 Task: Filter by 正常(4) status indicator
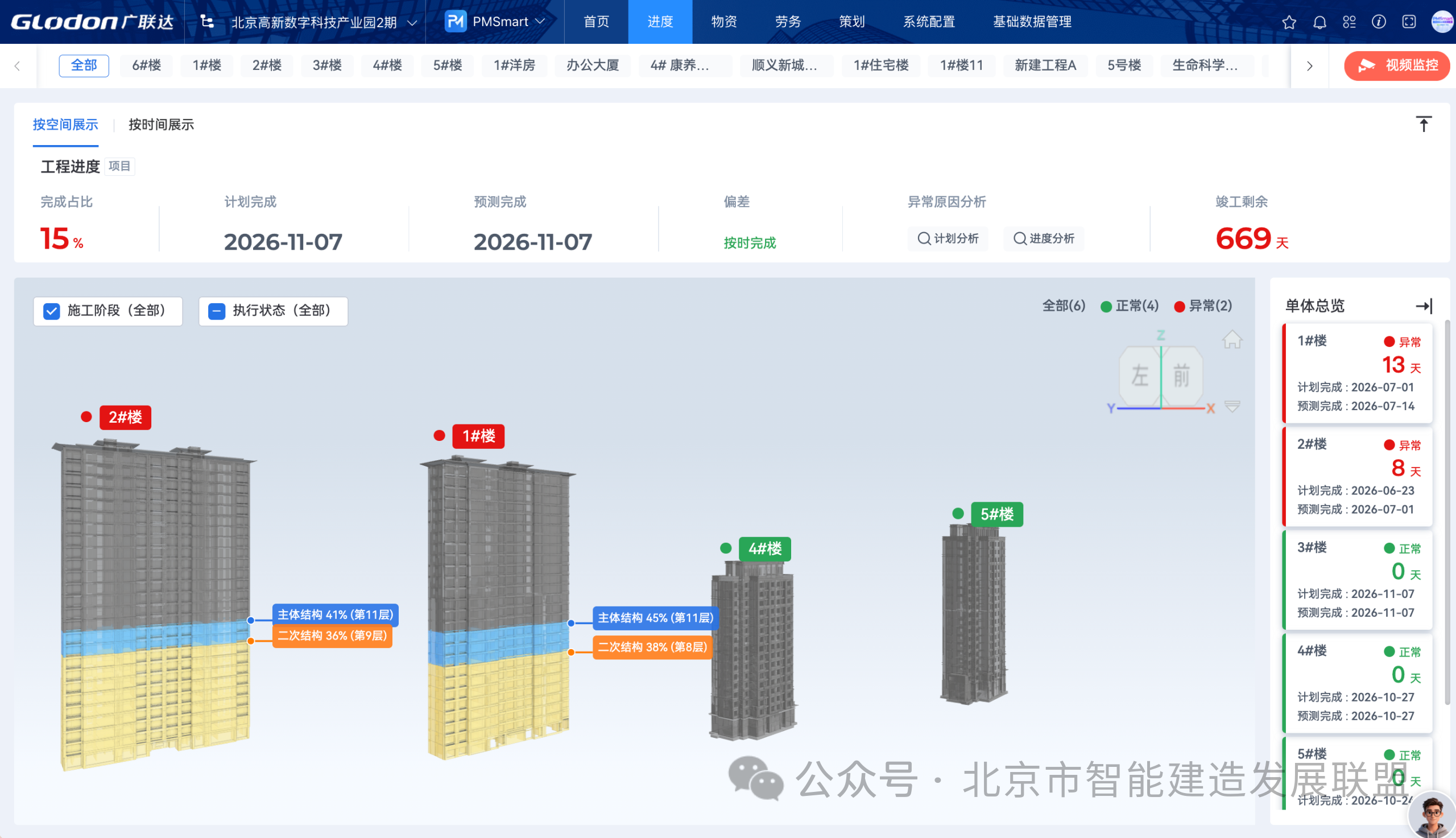[x=1129, y=306]
